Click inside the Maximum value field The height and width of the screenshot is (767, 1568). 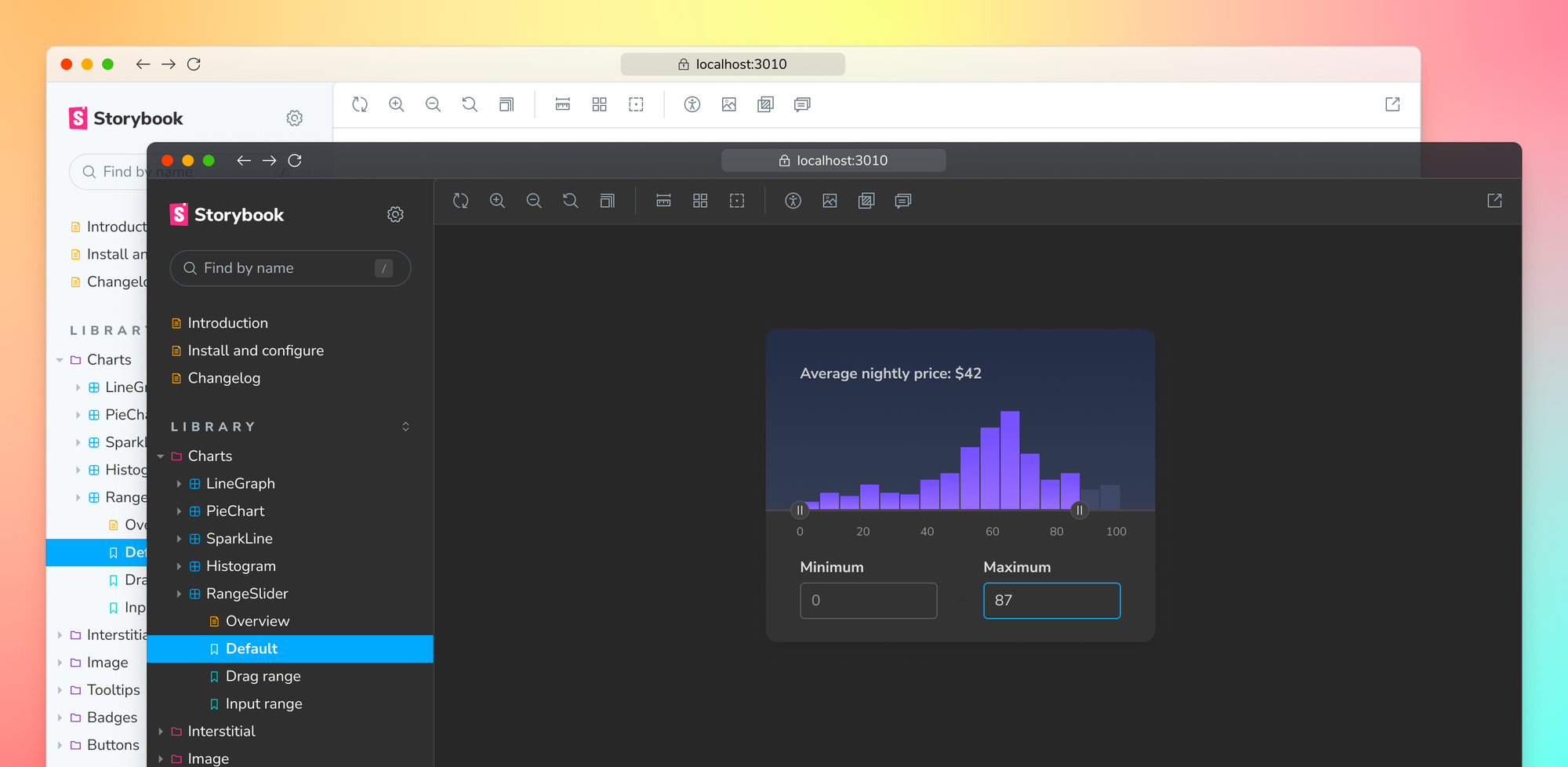[1051, 600]
